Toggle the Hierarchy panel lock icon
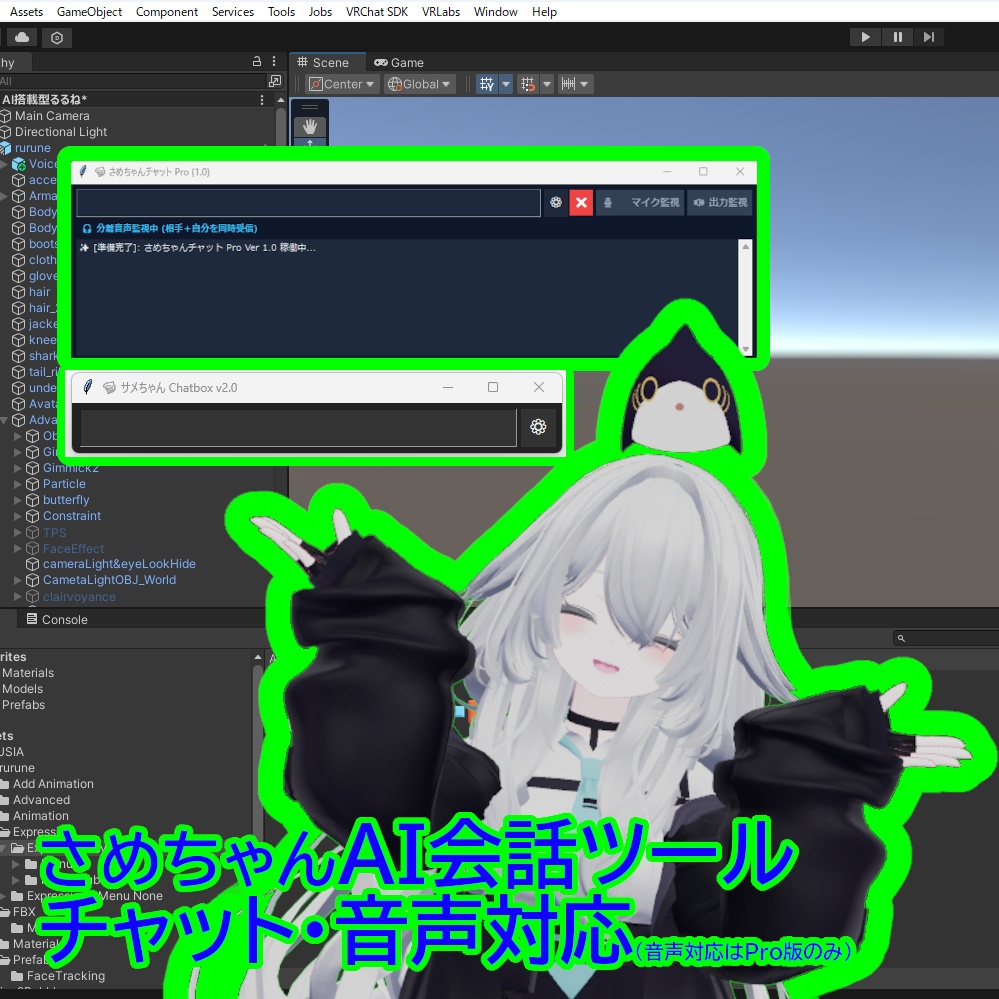 pos(257,61)
